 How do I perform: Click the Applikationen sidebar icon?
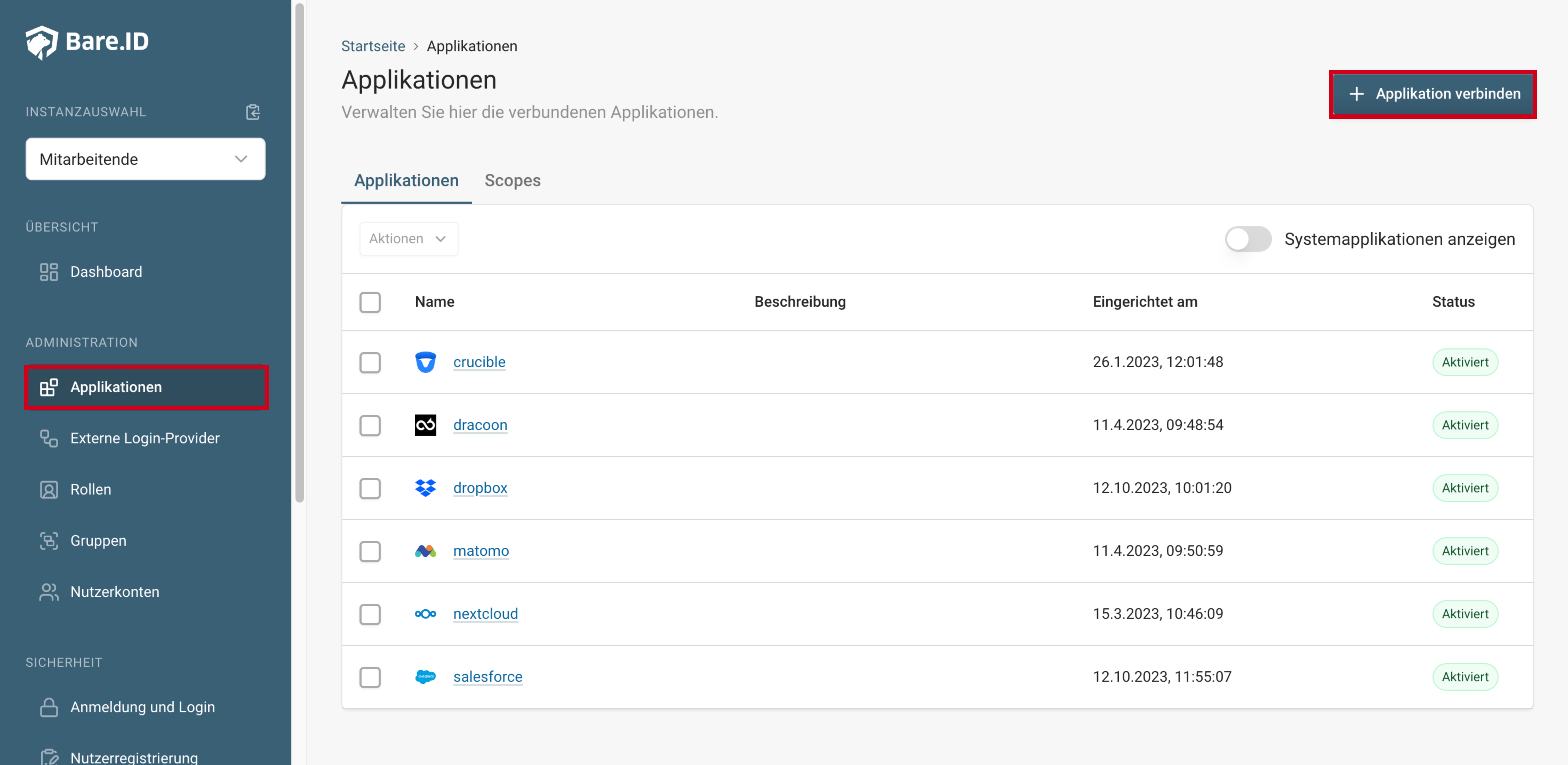click(x=49, y=387)
